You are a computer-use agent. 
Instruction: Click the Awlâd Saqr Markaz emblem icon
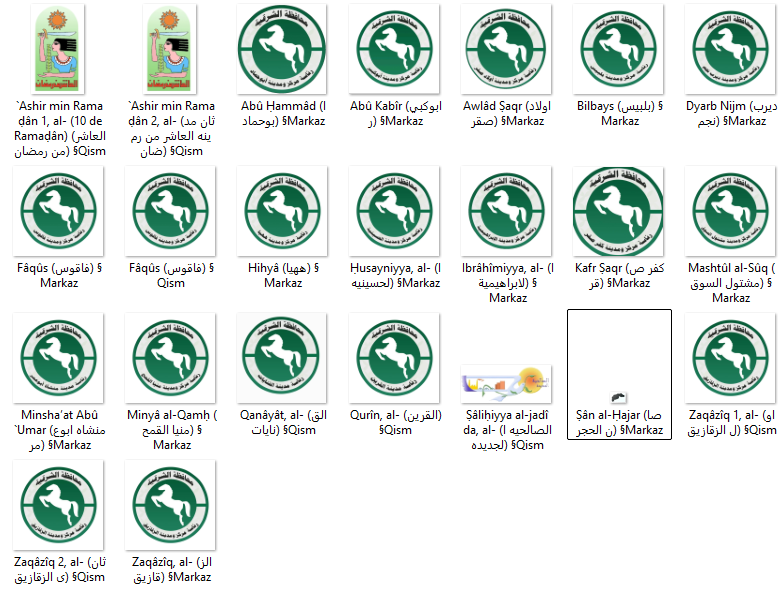pos(506,49)
